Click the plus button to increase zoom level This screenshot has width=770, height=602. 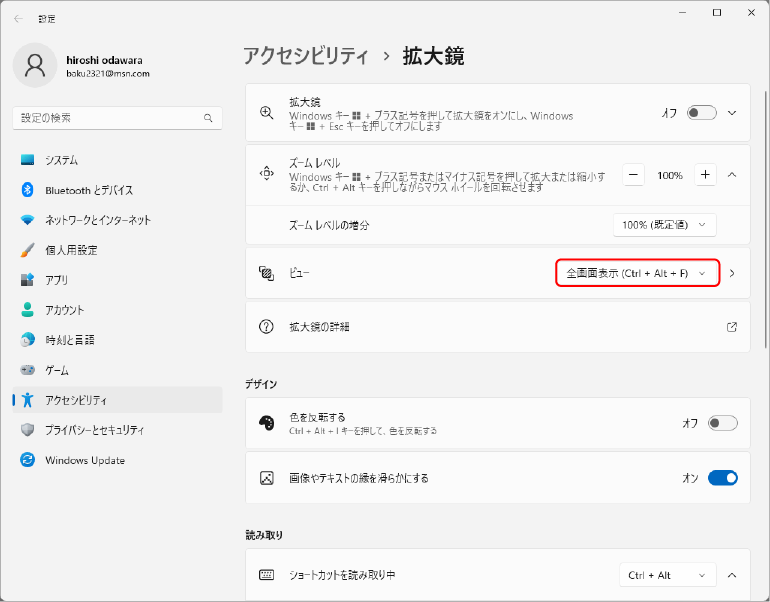tap(706, 175)
